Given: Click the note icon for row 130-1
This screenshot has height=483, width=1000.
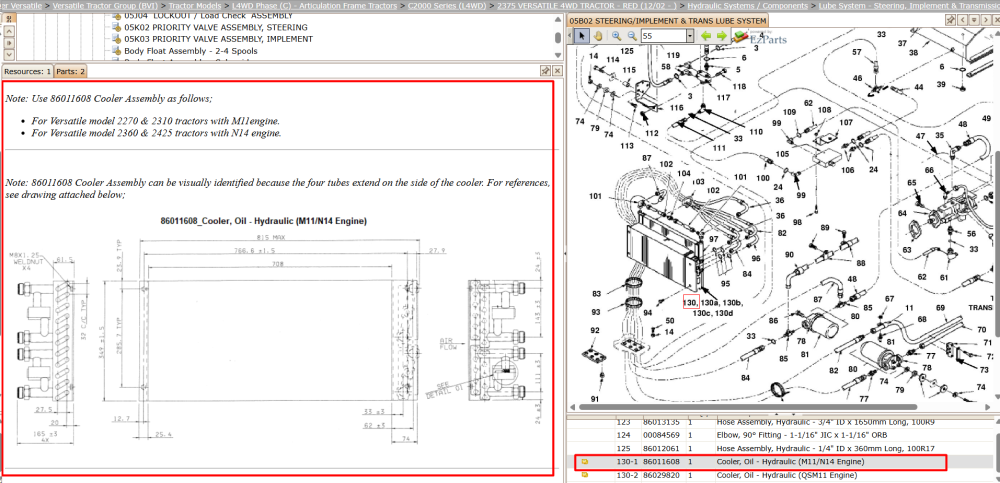Looking at the screenshot, I should coord(585,461).
